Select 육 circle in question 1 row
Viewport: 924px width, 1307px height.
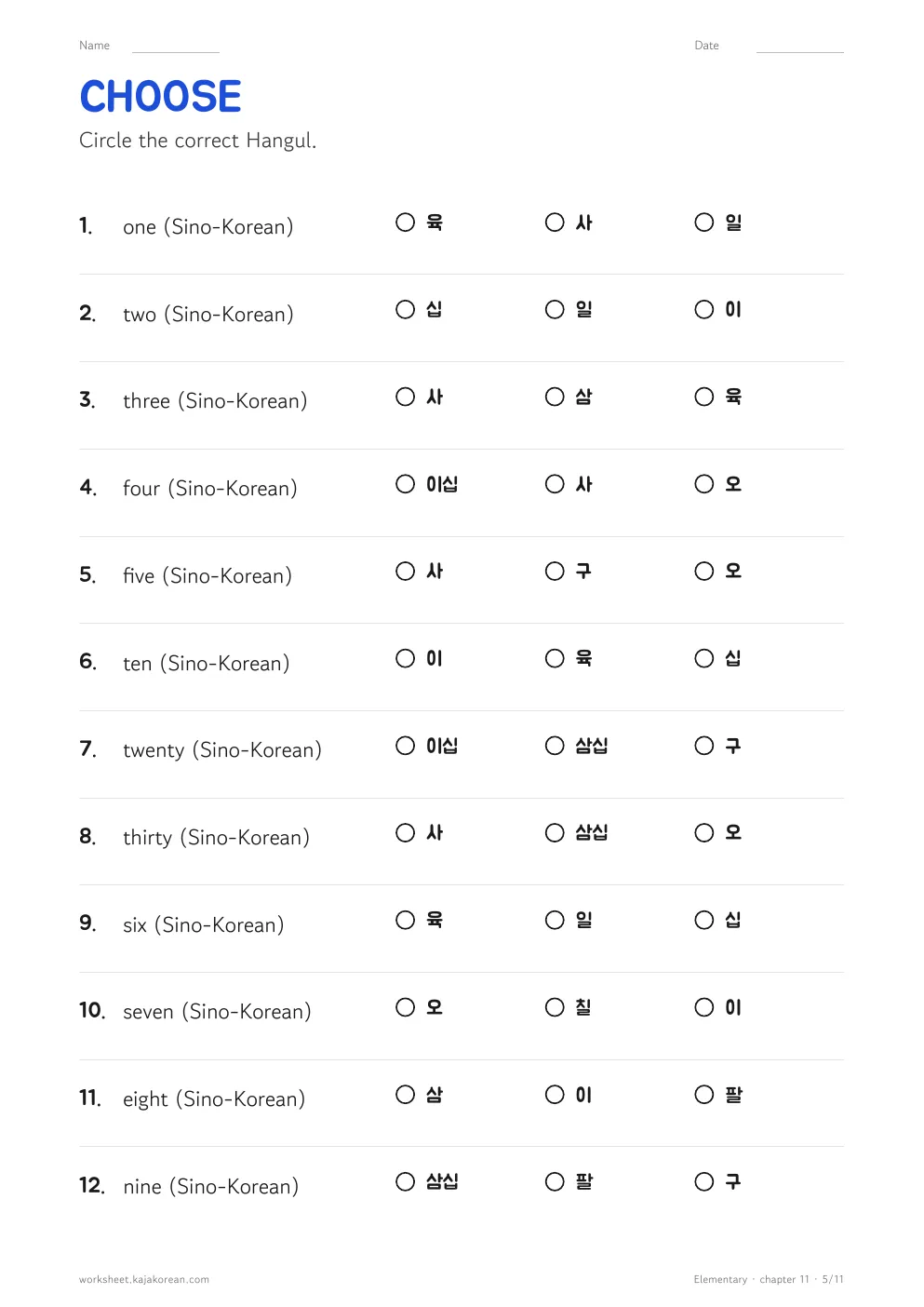click(405, 222)
